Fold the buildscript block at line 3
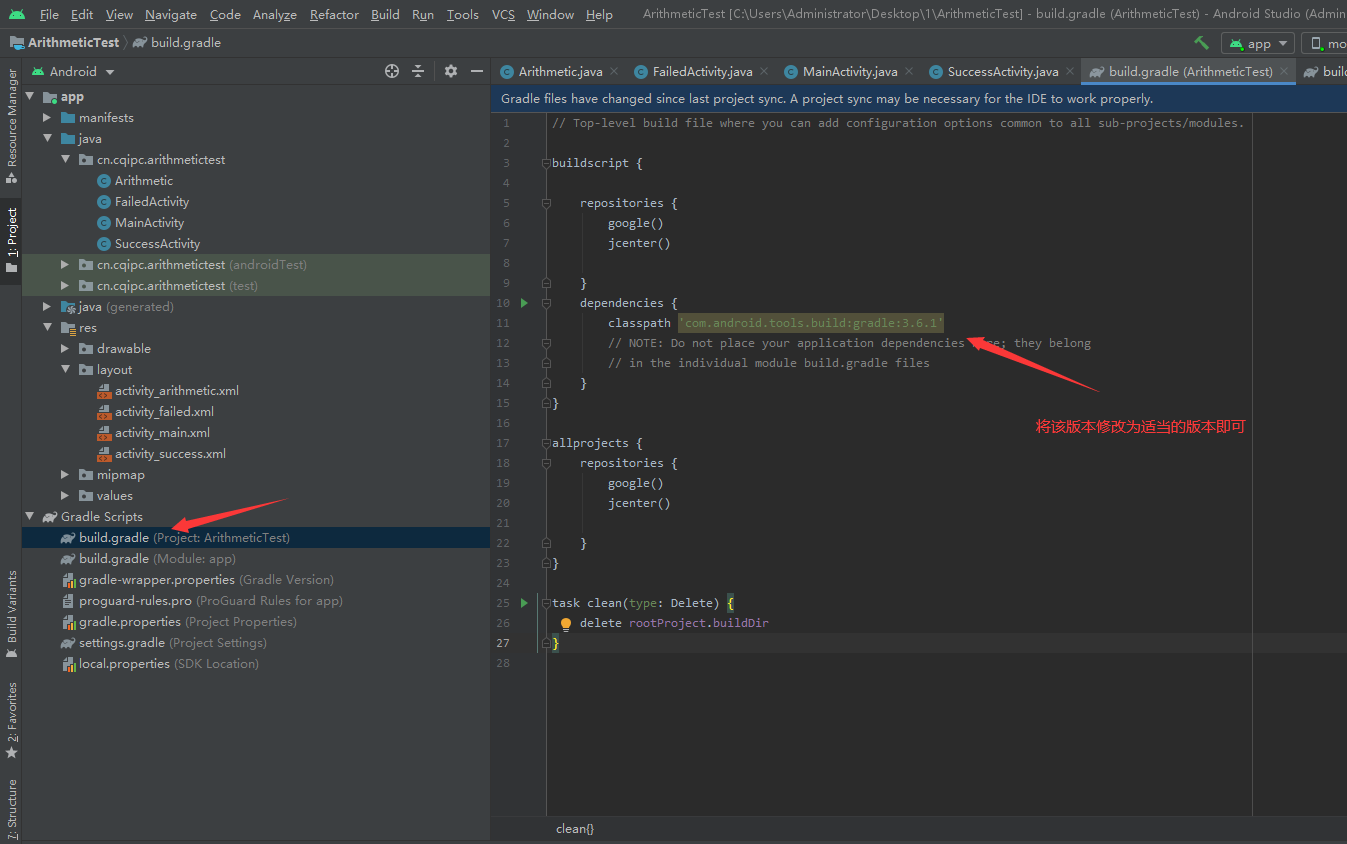The width and height of the screenshot is (1347, 844). click(x=546, y=163)
